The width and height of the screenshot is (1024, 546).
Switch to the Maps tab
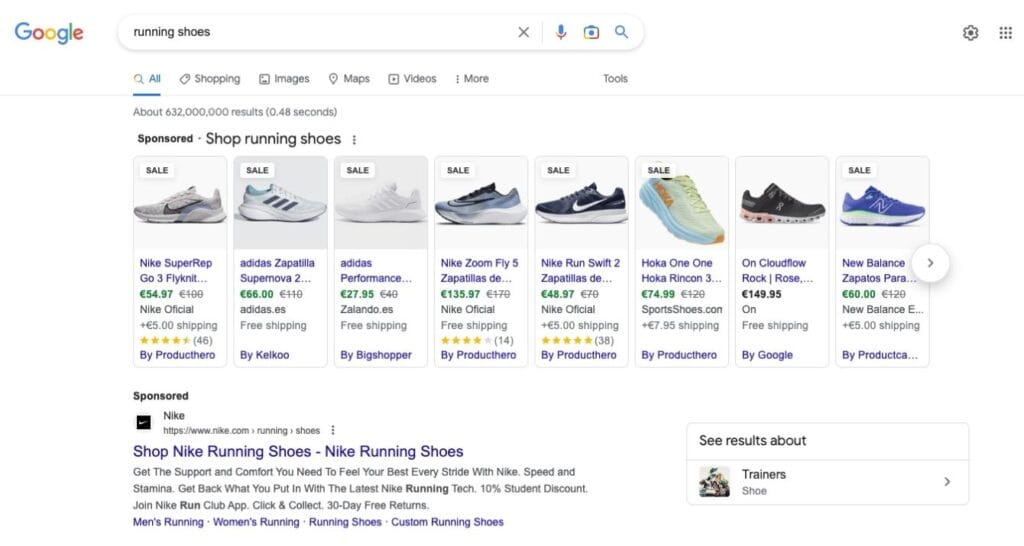pos(349,79)
